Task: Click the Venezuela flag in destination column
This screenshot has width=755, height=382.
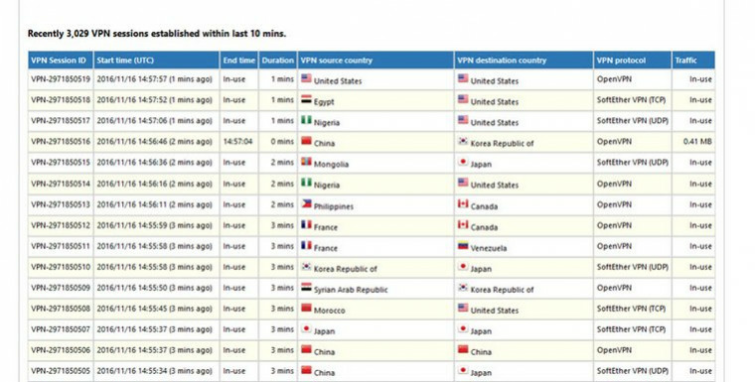Action: tap(463, 246)
